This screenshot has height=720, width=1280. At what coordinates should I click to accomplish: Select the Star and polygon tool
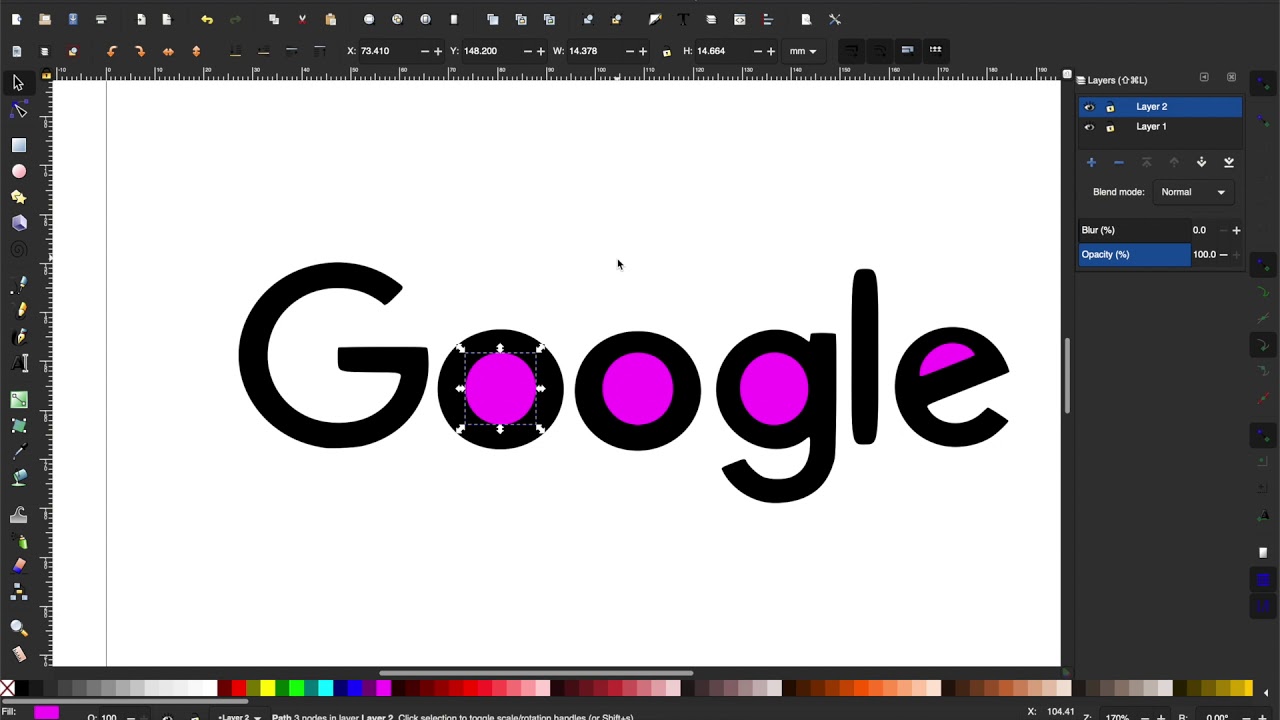(18, 197)
